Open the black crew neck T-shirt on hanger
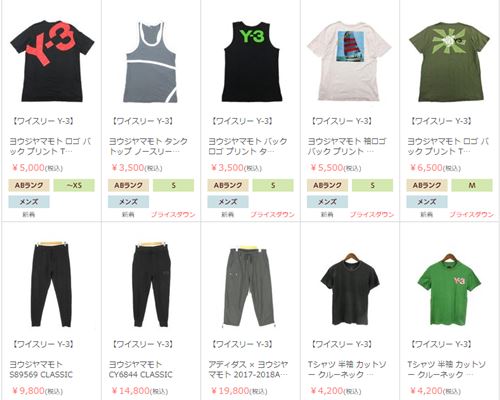Viewport: 500px width, 400px height. pyautogui.click(x=350, y=289)
